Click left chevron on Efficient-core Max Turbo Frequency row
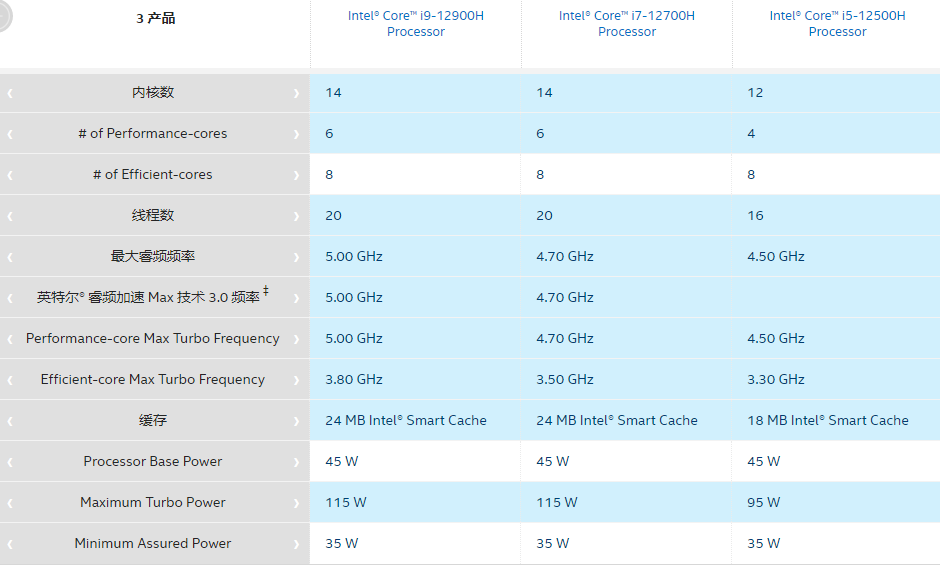This screenshot has width=940, height=565. tap(10, 380)
